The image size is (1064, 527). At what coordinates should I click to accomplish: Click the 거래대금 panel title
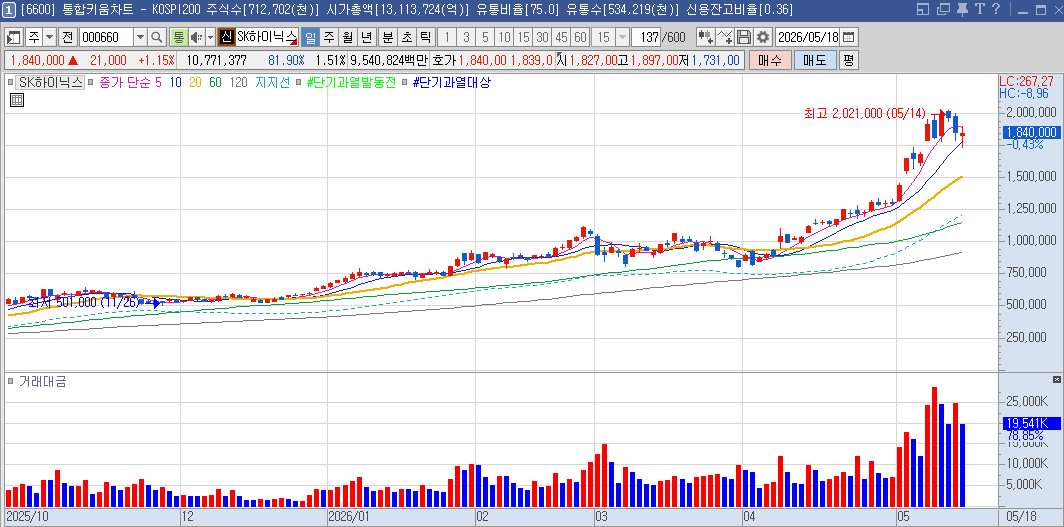coord(42,381)
